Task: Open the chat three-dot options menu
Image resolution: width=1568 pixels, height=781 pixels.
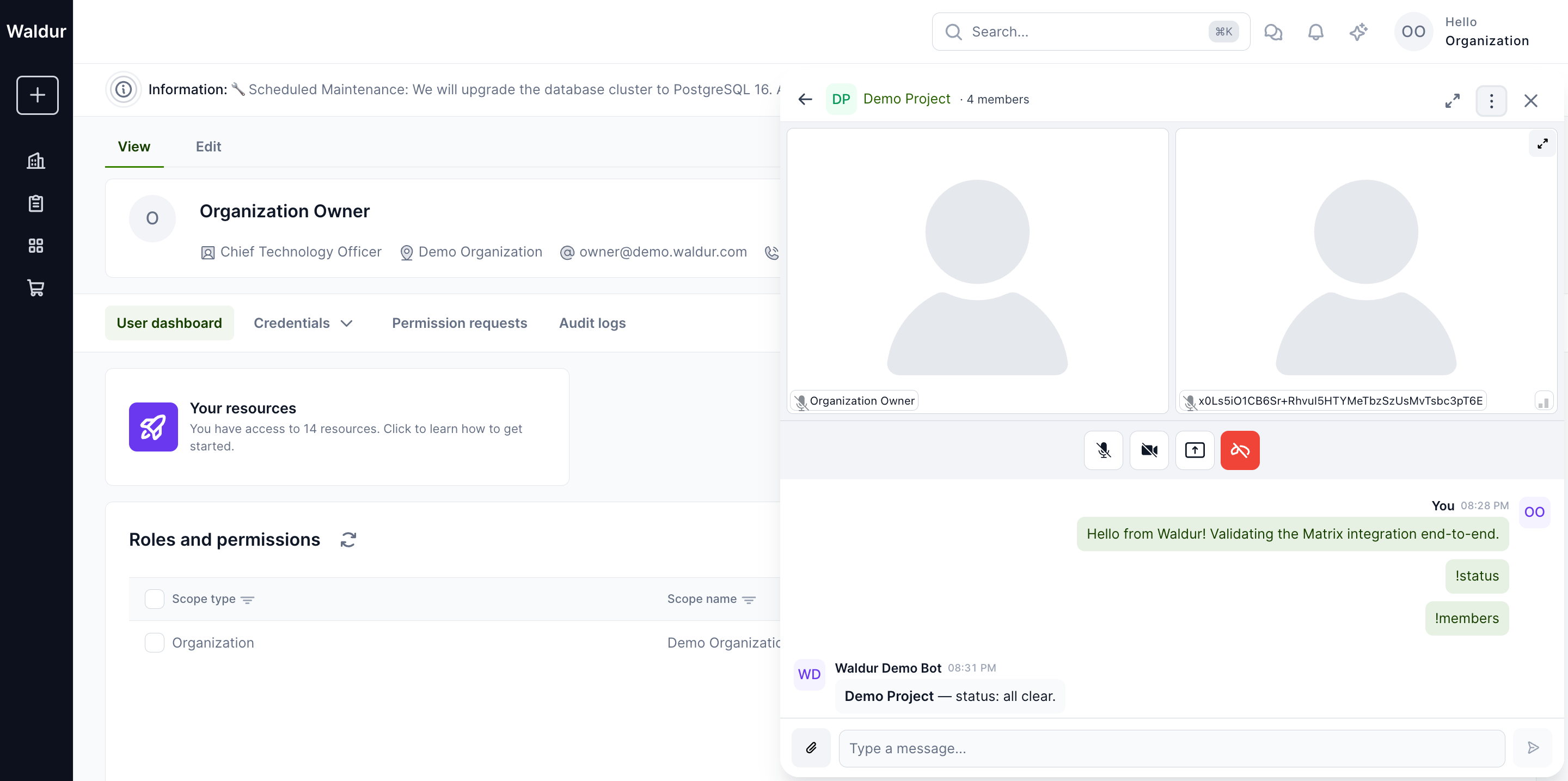Action: click(x=1491, y=100)
